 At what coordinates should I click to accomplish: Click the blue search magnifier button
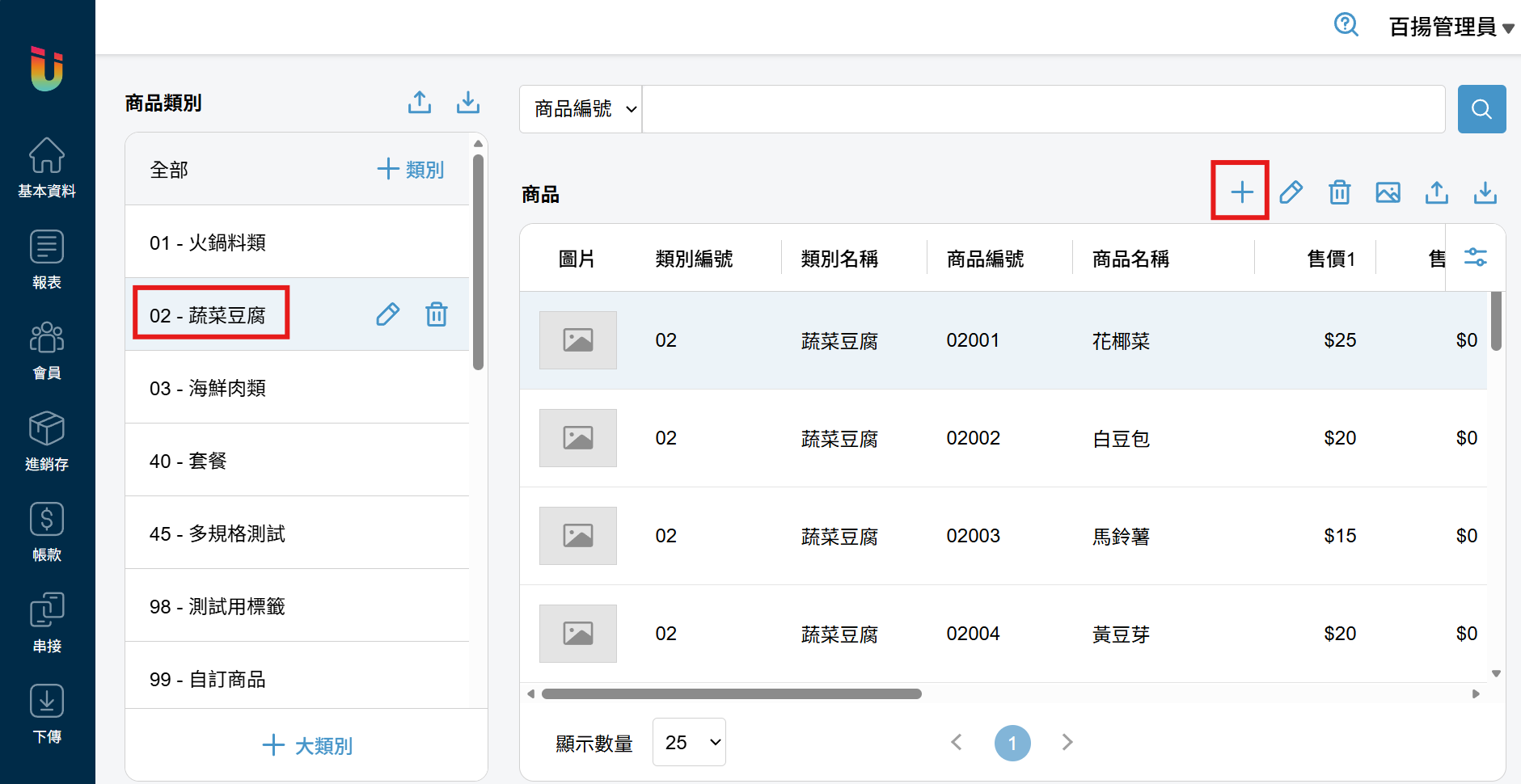pos(1481,109)
